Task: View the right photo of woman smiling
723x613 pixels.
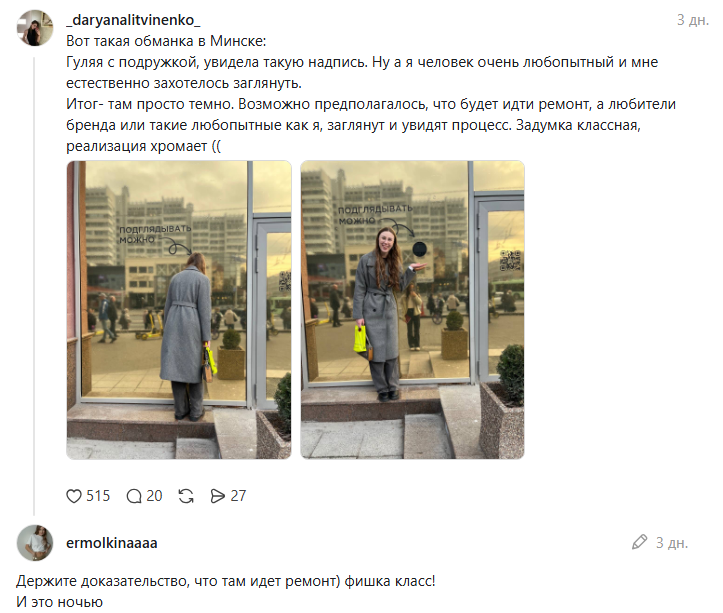Action: point(412,309)
